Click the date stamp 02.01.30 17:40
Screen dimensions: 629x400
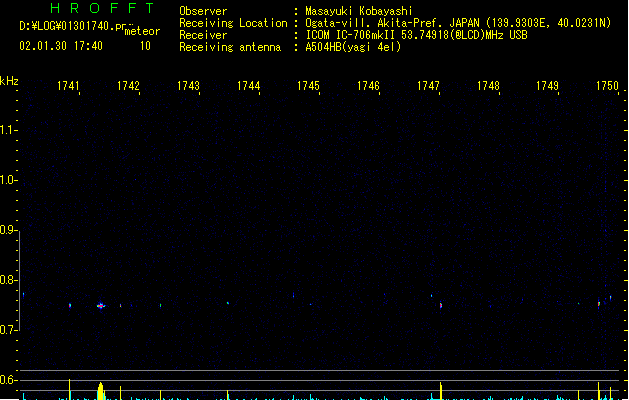61,46
